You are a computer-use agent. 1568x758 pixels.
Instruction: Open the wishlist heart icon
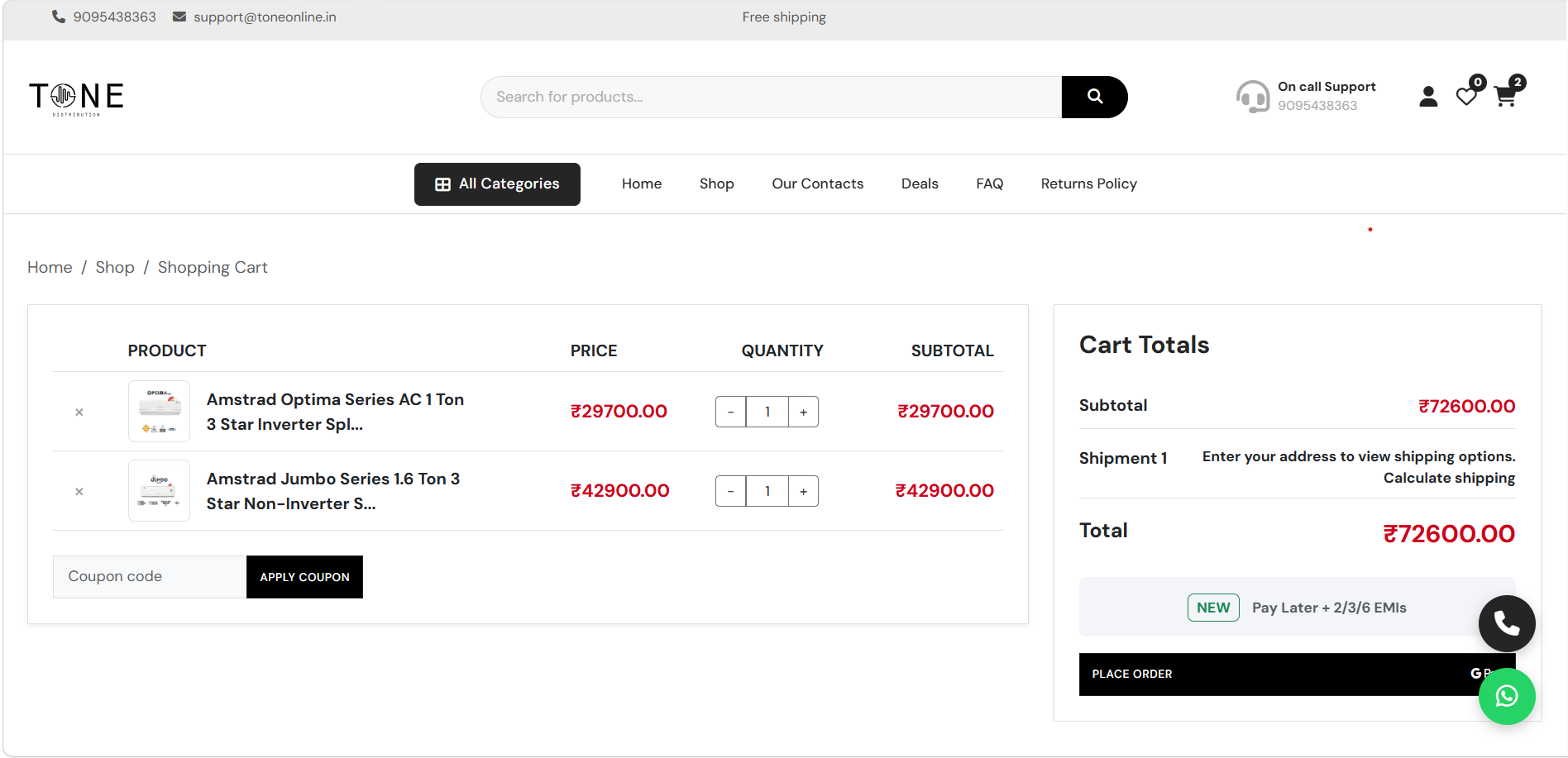[x=1466, y=97]
